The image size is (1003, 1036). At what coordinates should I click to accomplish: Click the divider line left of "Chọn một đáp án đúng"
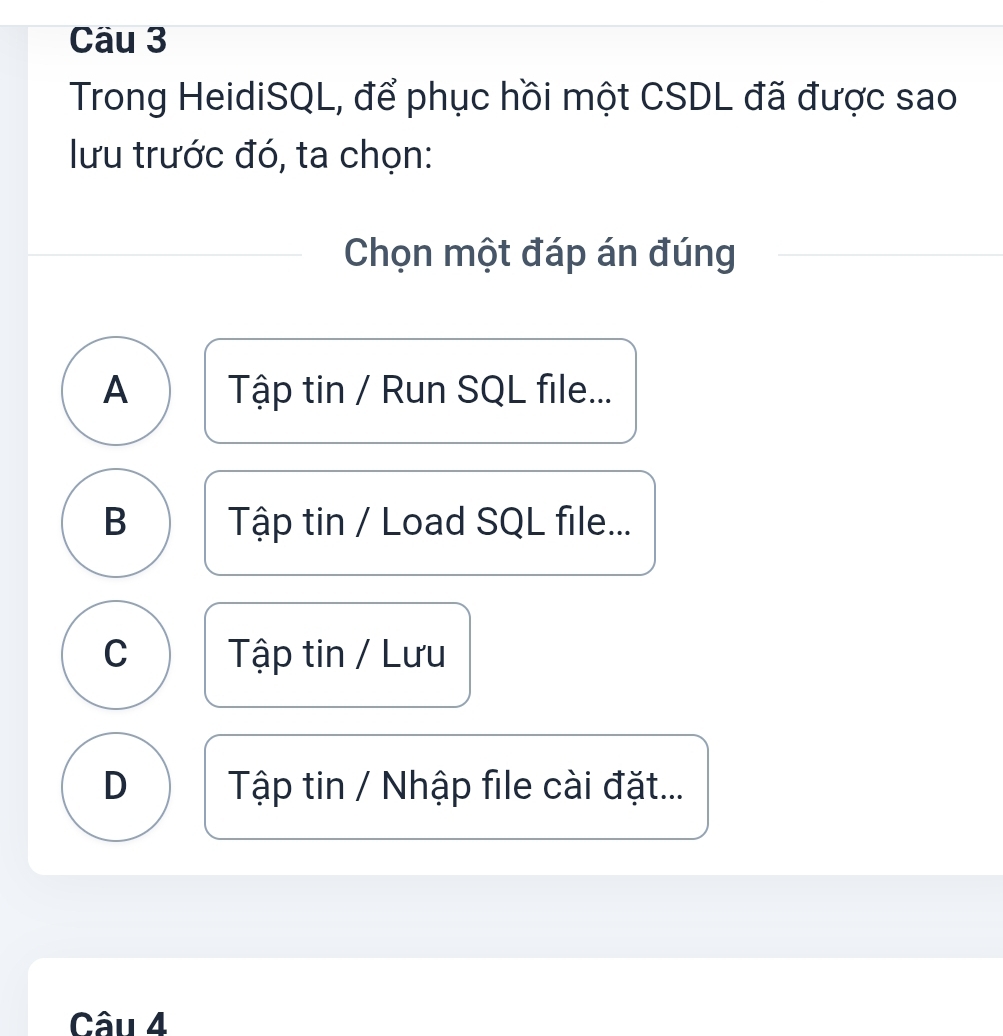[165, 255]
